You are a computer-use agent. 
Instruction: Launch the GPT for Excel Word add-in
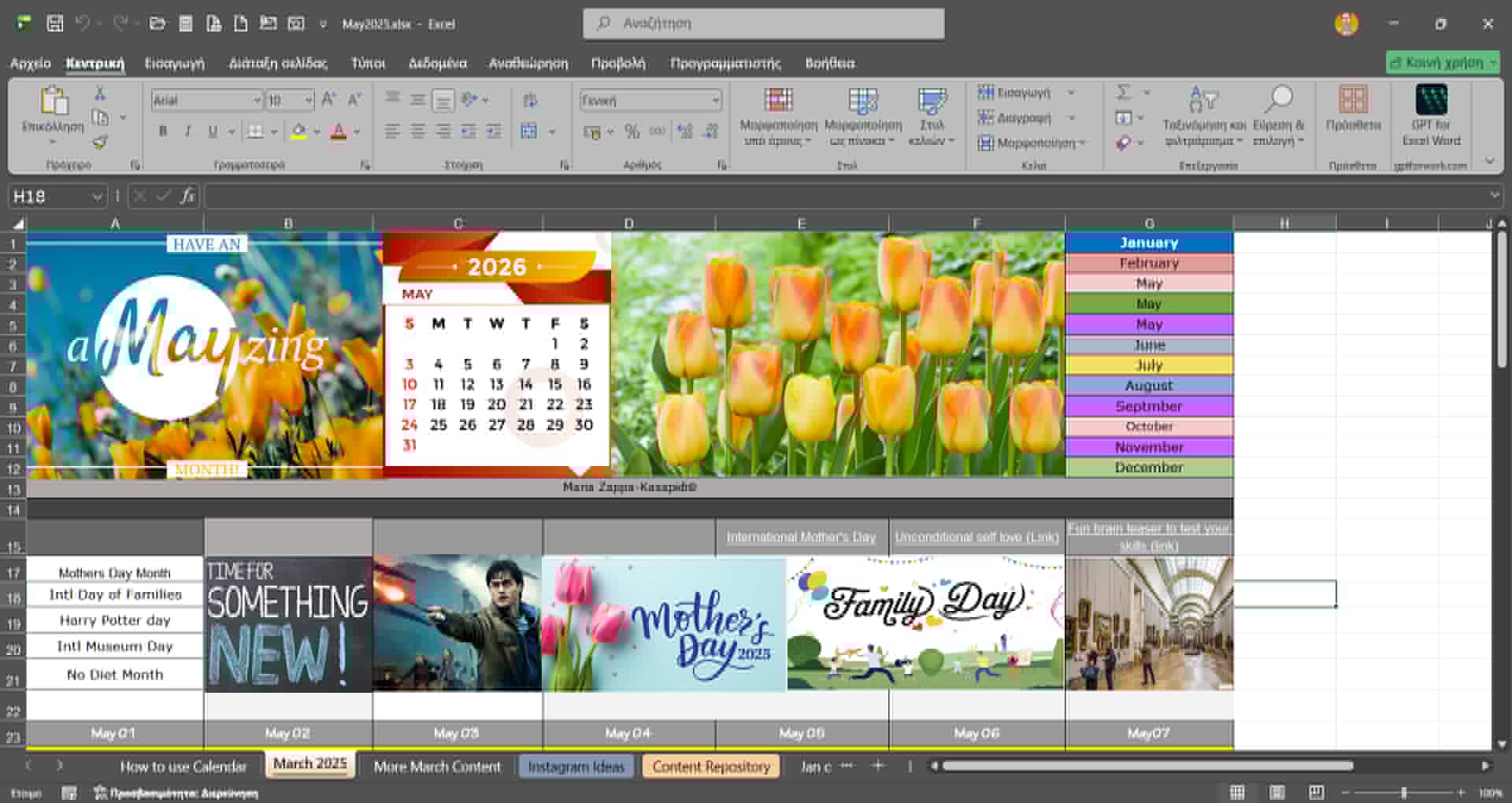click(1430, 116)
